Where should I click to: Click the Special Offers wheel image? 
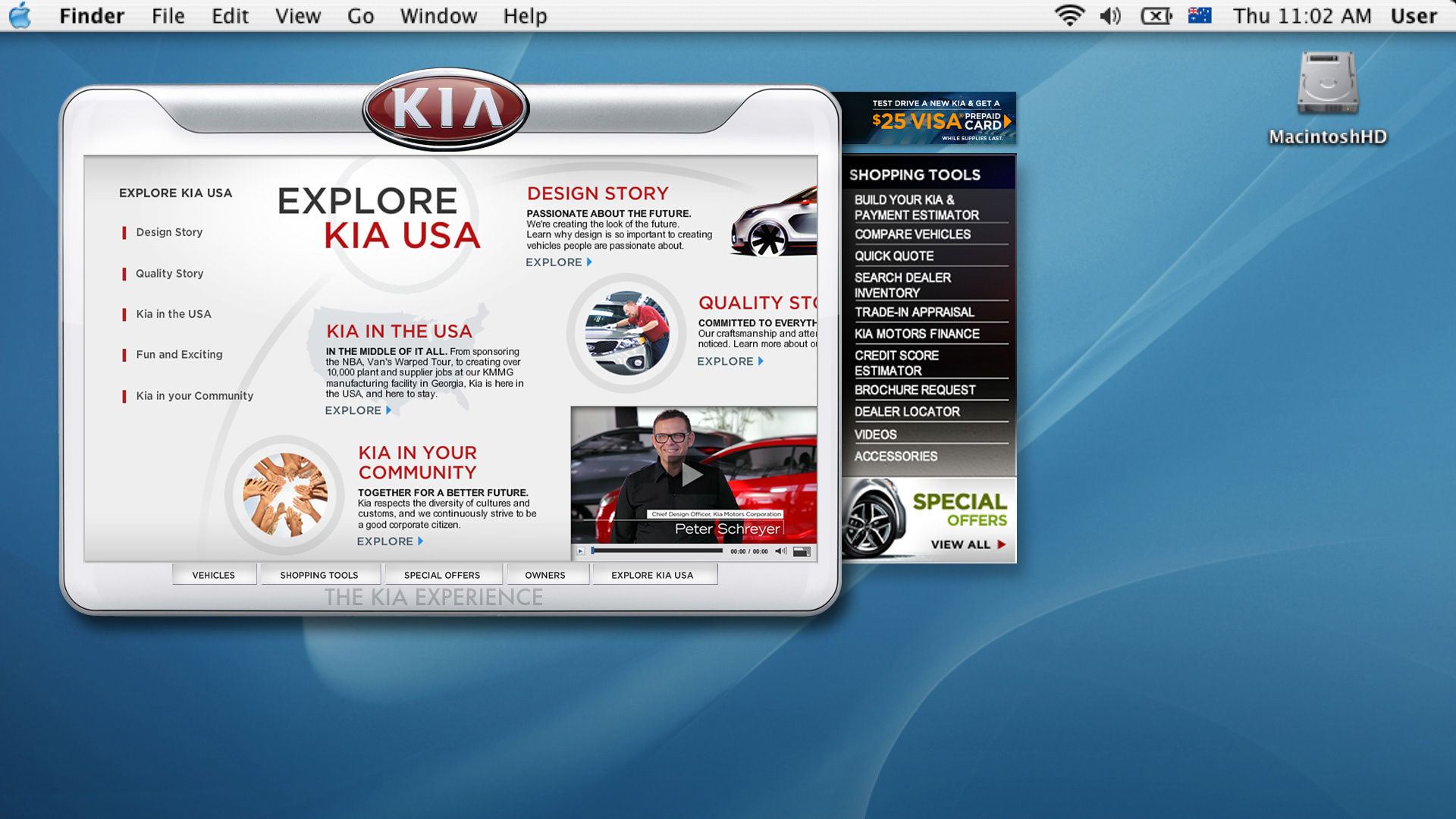874,519
